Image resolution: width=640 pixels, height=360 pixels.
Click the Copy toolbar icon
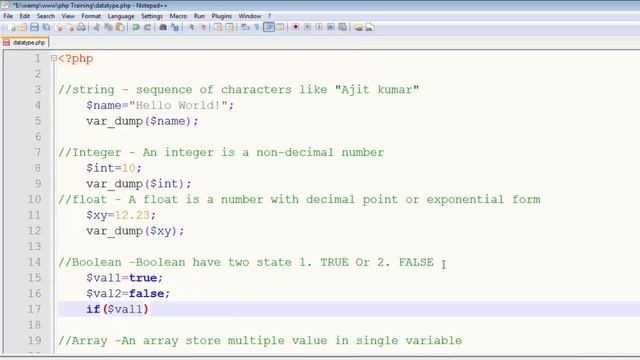coord(108,27)
